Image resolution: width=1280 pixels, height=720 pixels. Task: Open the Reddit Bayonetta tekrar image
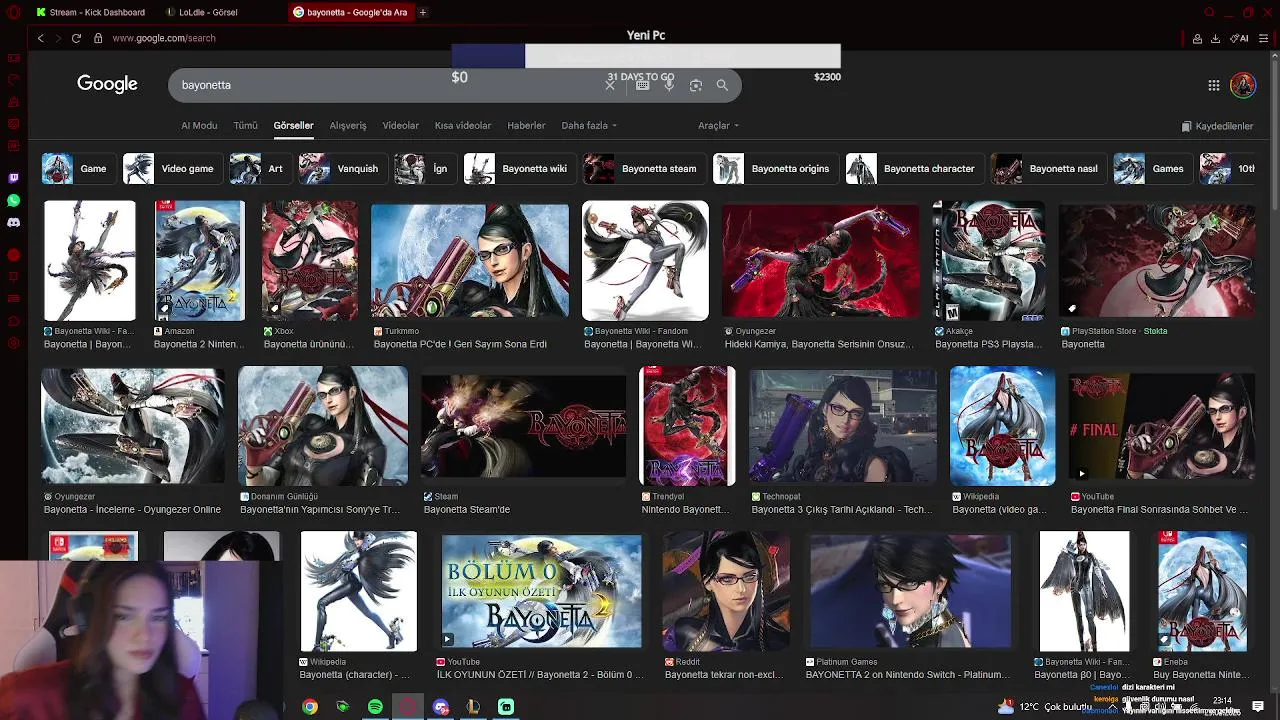(x=726, y=591)
